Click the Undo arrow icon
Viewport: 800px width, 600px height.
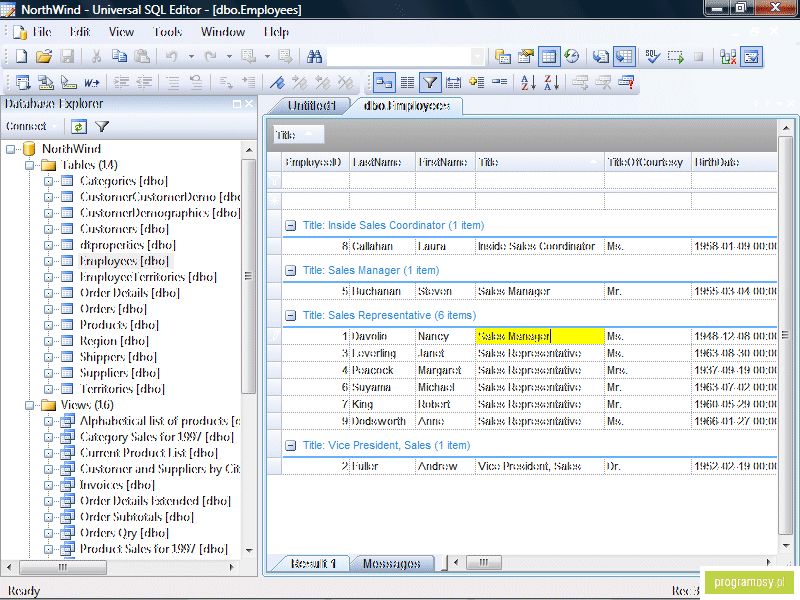click(172, 56)
